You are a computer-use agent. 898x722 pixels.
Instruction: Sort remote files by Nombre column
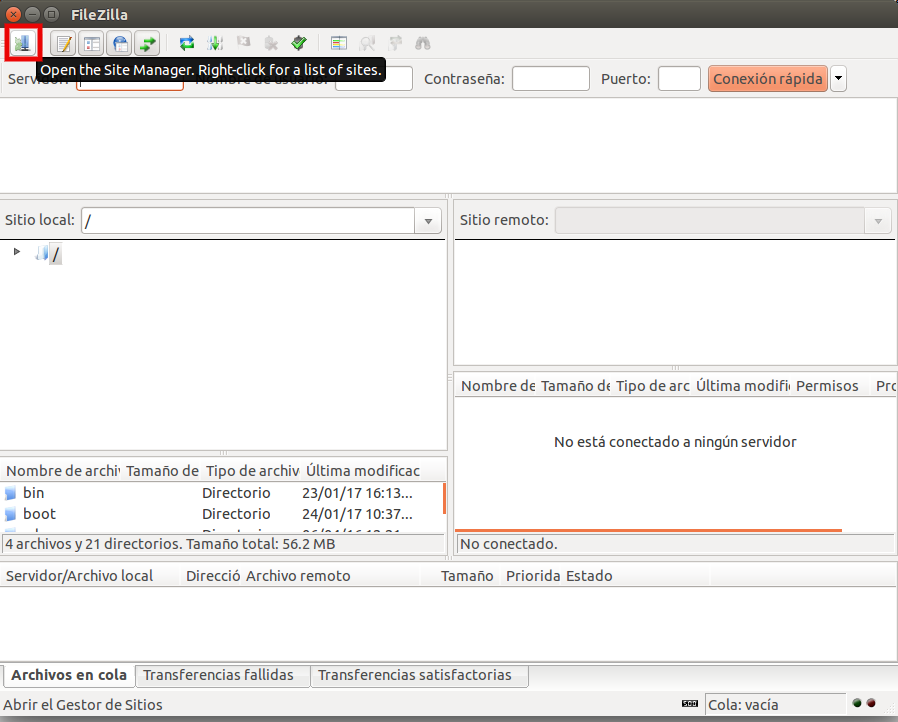pyautogui.click(x=497, y=386)
